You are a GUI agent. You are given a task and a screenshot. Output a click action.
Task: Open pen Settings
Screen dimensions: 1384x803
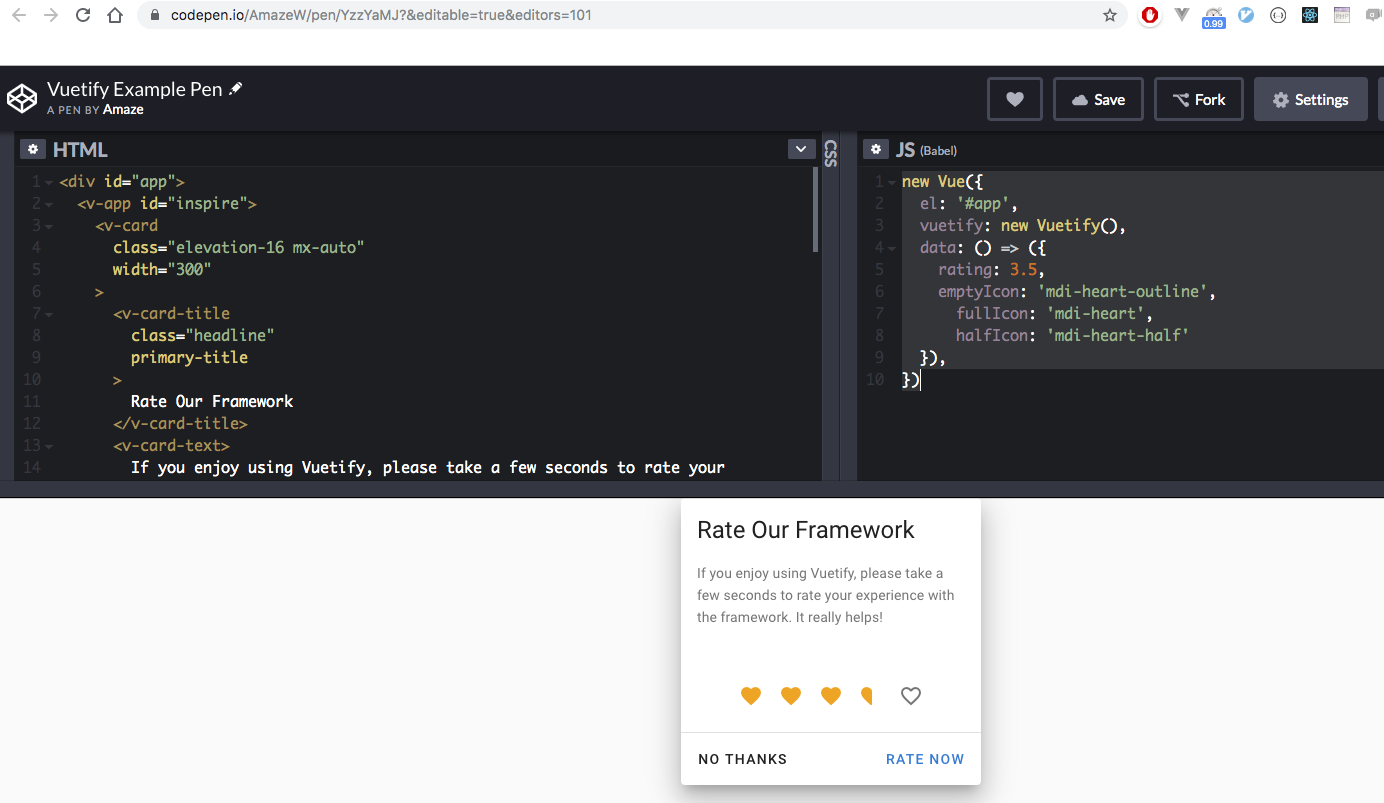coord(1311,99)
